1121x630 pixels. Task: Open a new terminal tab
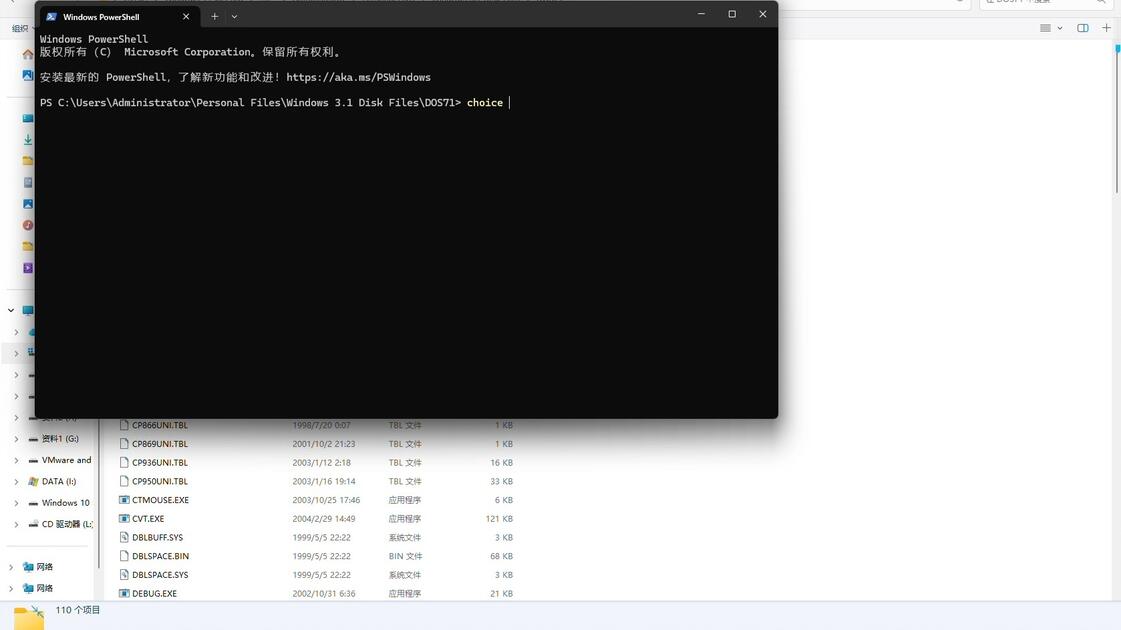[214, 16]
